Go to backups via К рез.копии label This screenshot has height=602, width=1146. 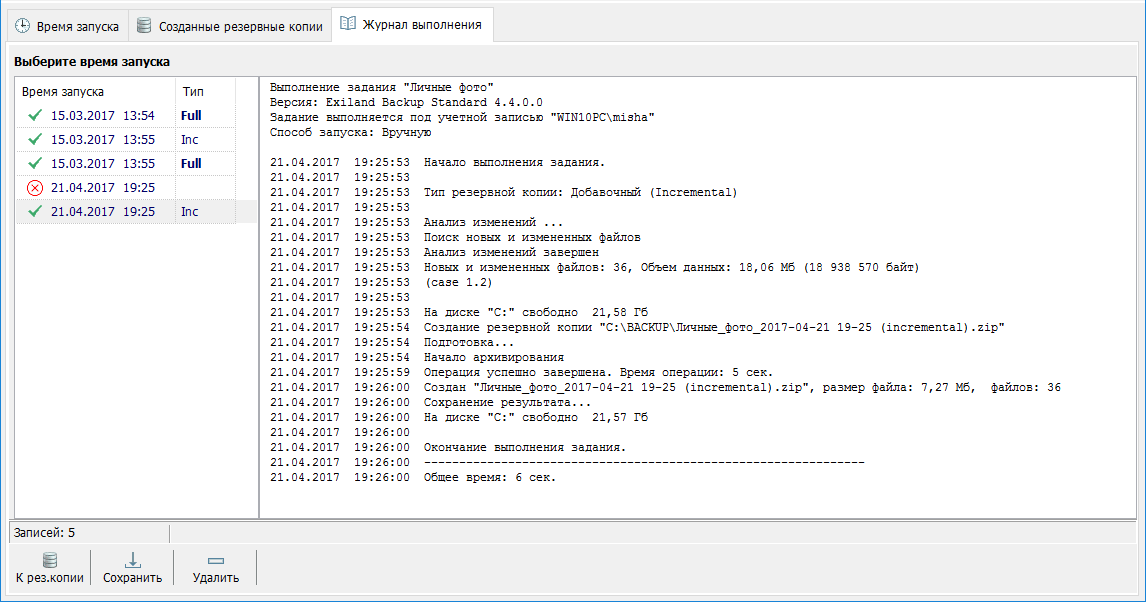pyautogui.click(x=49, y=578)
